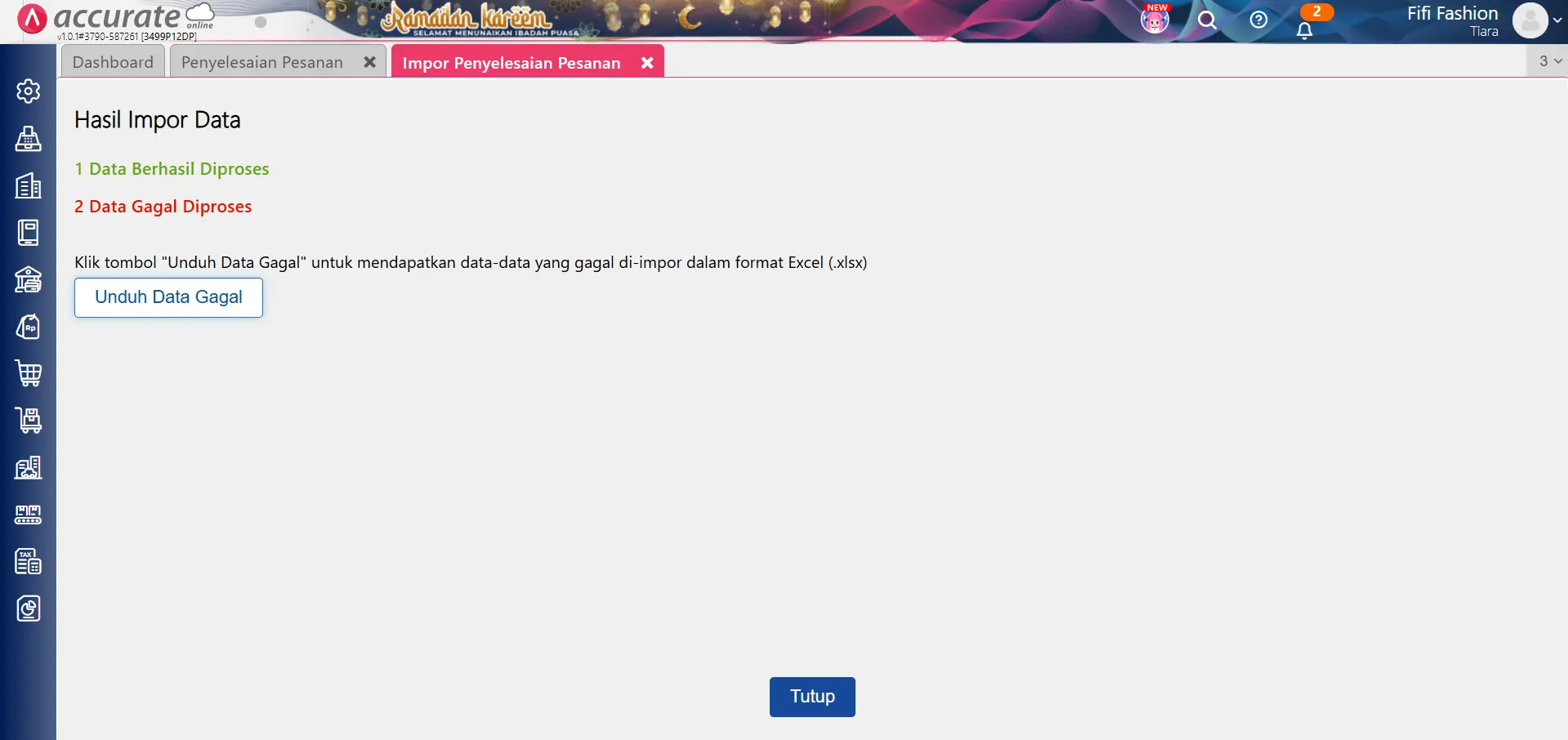Screen dimensions: 1568x740
Task: Open the general ledger book icon
Action: tap(28, 233)
